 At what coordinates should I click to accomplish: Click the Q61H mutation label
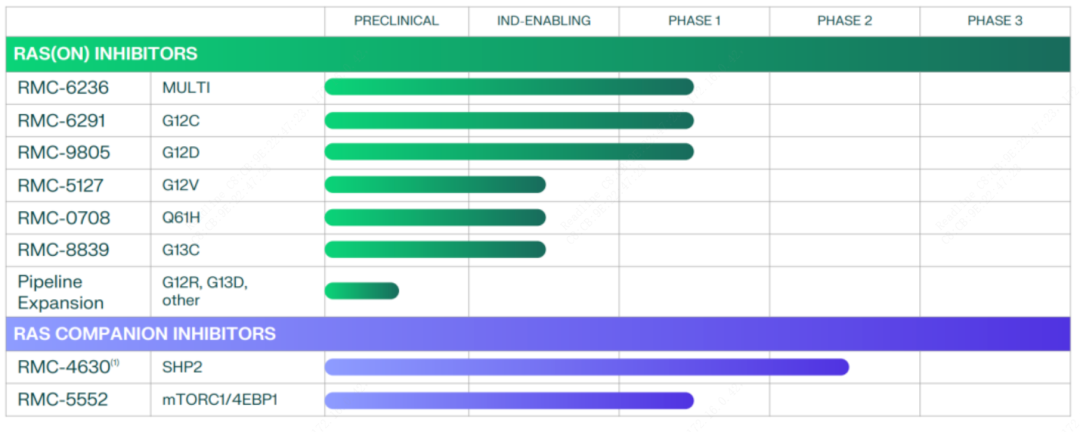tap(182, 217)
